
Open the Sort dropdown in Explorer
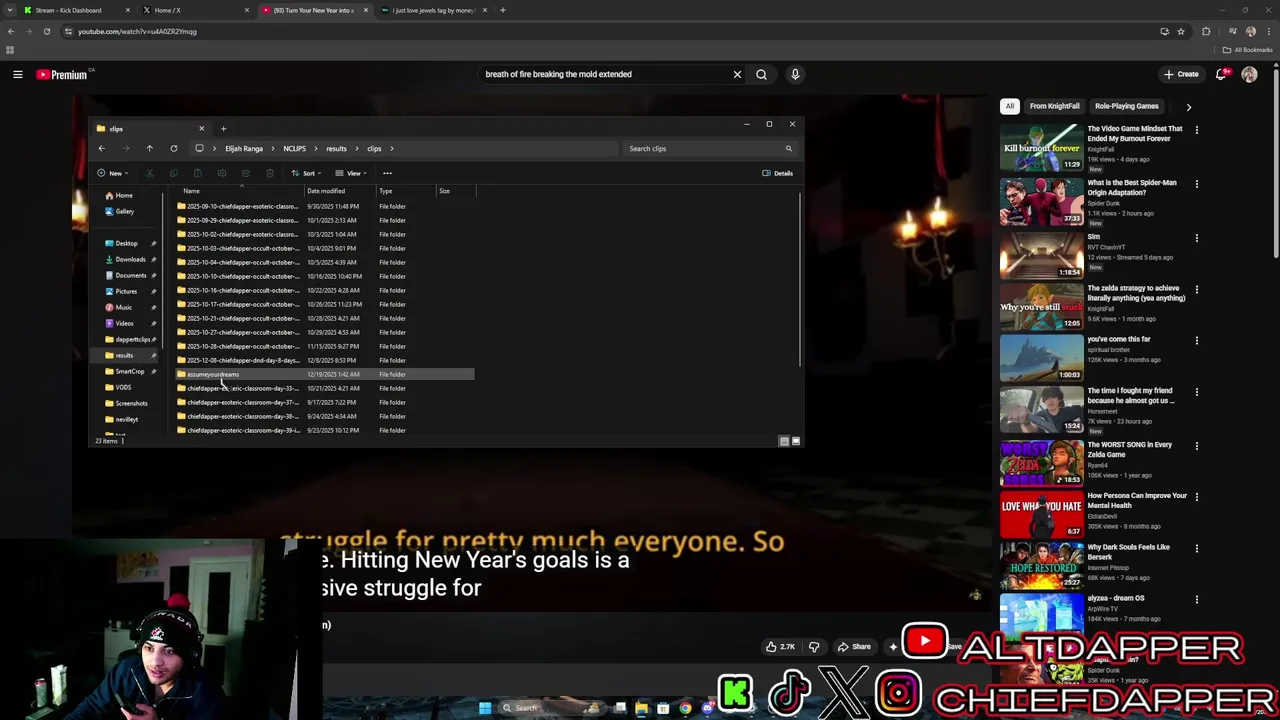click(x=305, y=173)
